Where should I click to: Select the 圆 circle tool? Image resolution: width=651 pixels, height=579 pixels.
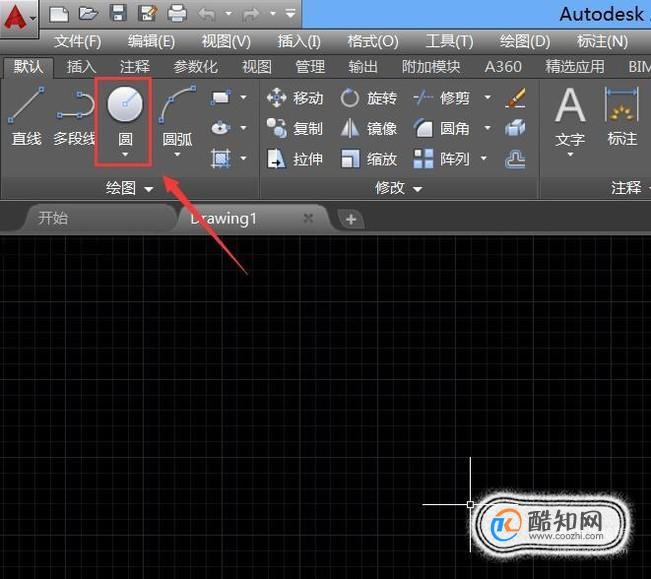pos(125,114)
